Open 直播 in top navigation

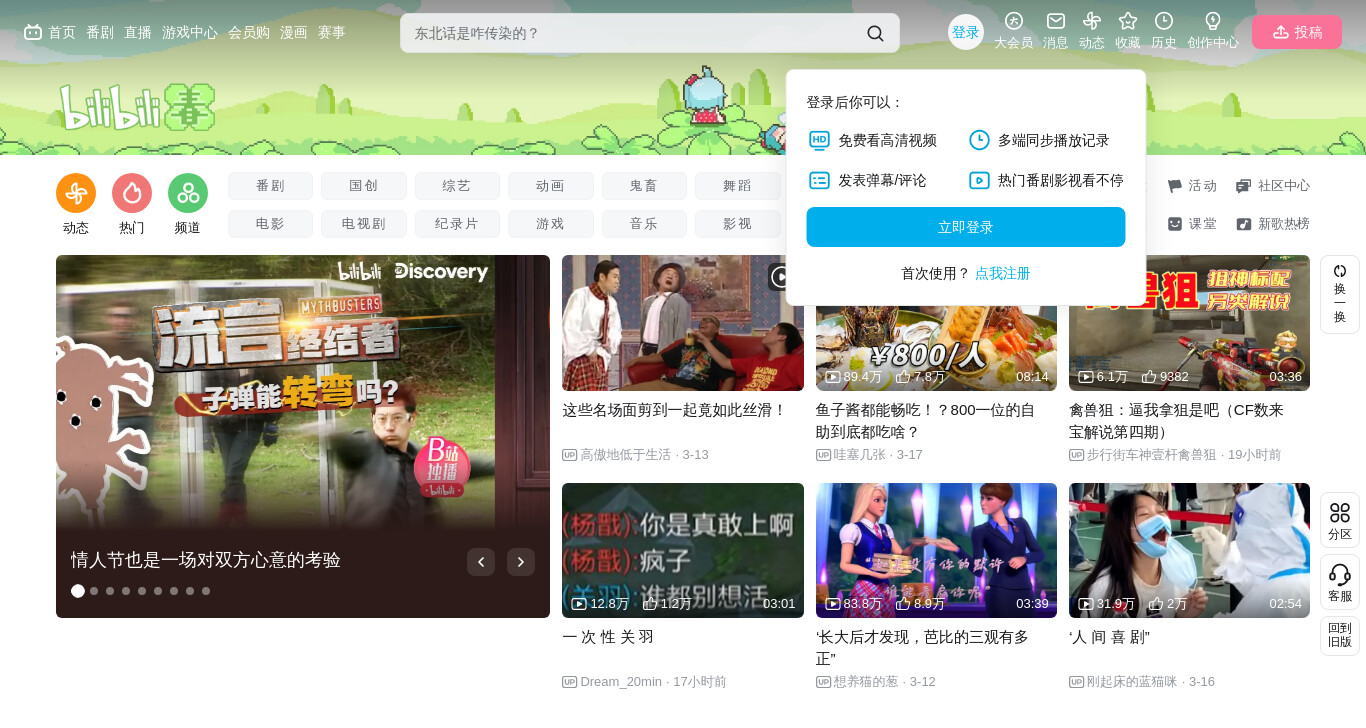coord(138,32)
